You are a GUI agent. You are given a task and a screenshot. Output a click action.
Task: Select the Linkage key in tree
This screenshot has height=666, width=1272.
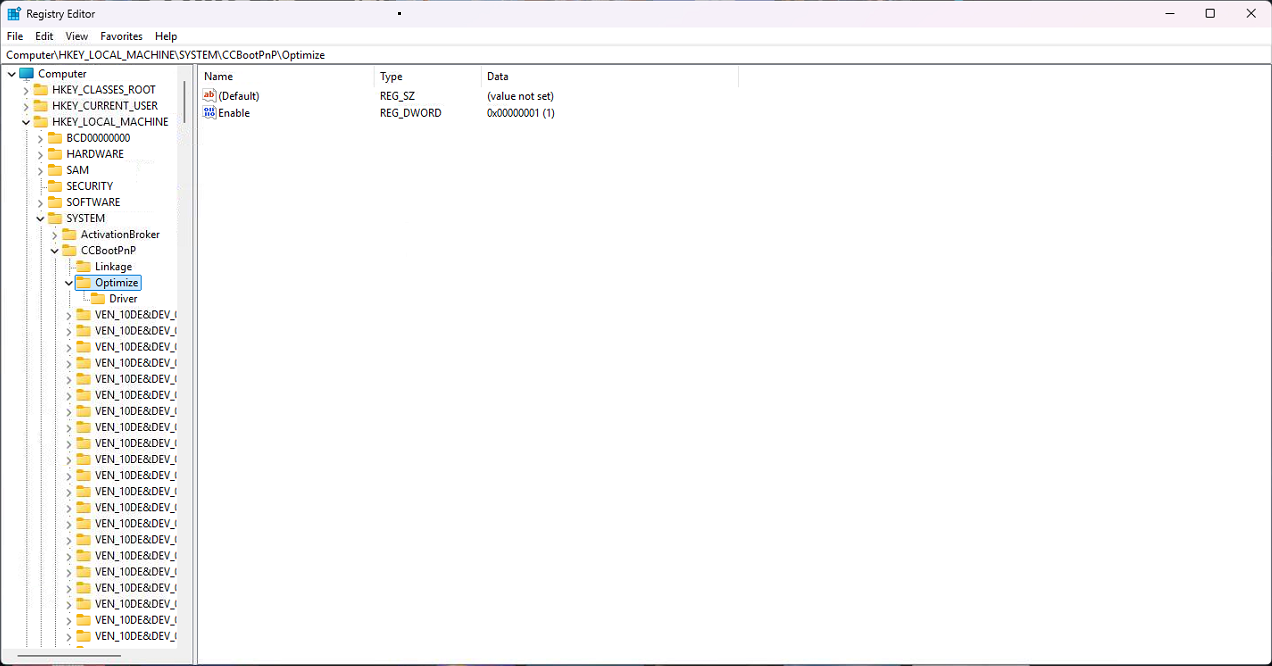tap(113, 267)
